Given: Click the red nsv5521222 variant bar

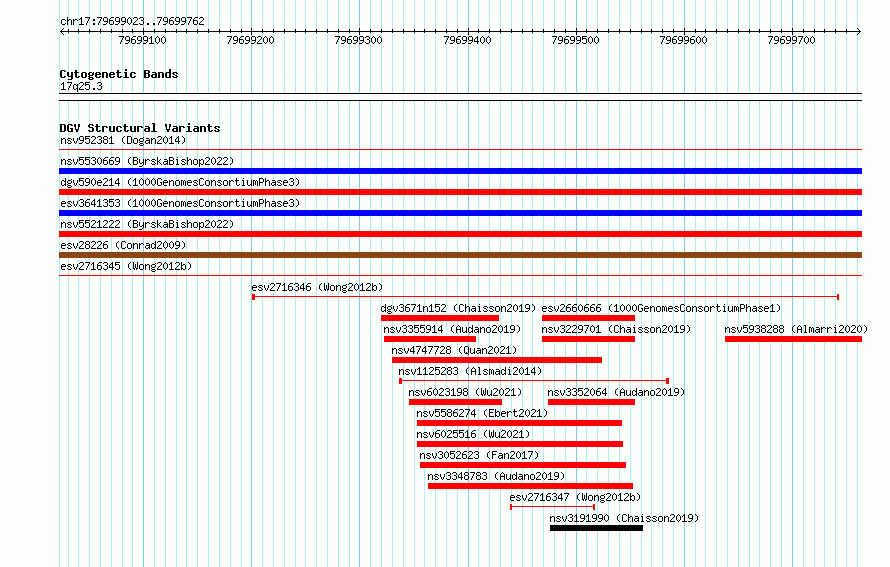Looking at the screenshot, I should pyautogui.click(x=460, y=234).
